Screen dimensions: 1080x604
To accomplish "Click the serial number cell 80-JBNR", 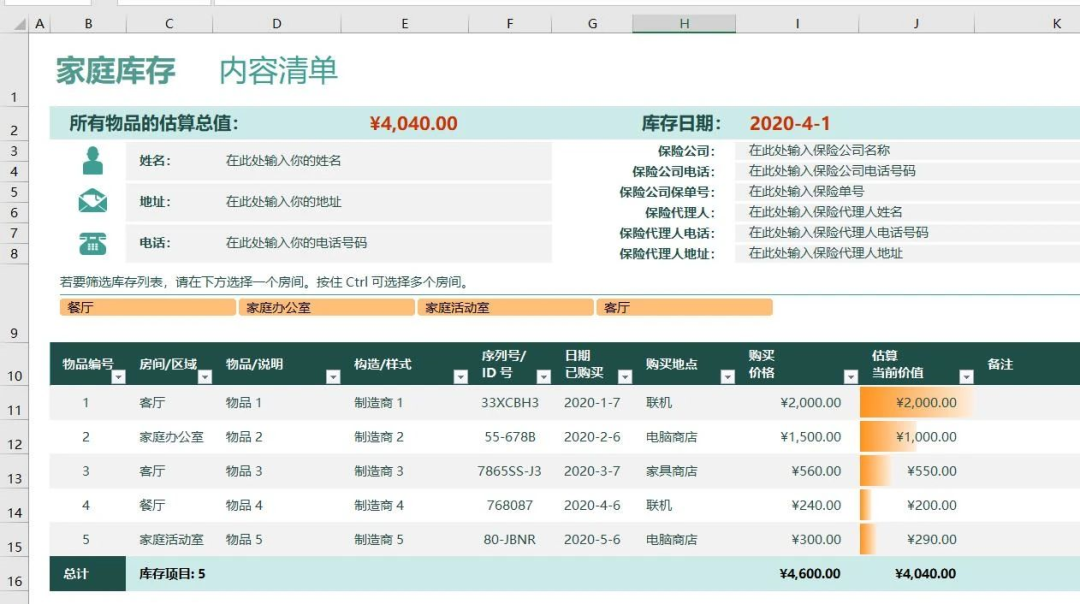I will click(510, 539).
